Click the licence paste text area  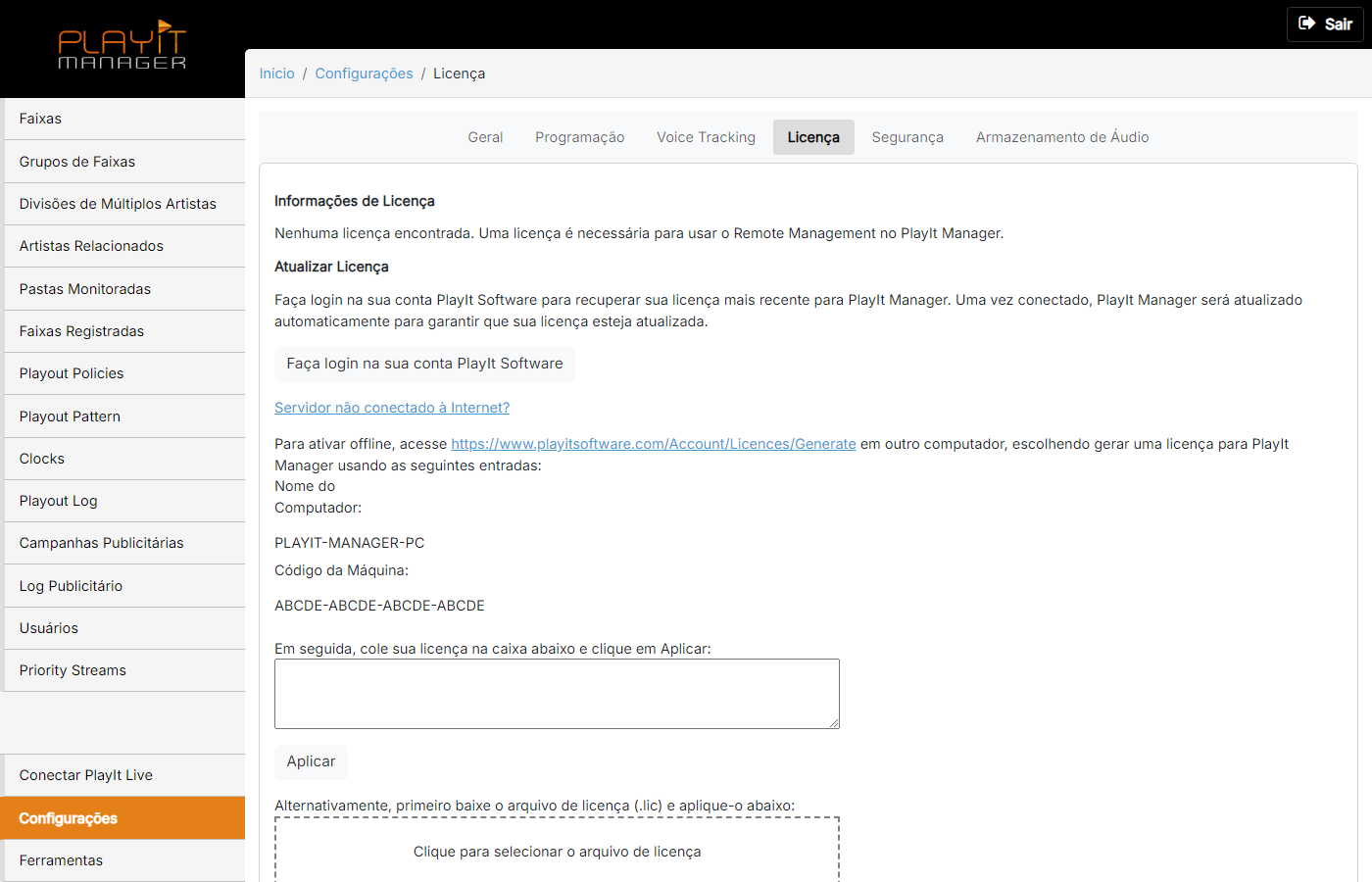[x=557, y=694]
